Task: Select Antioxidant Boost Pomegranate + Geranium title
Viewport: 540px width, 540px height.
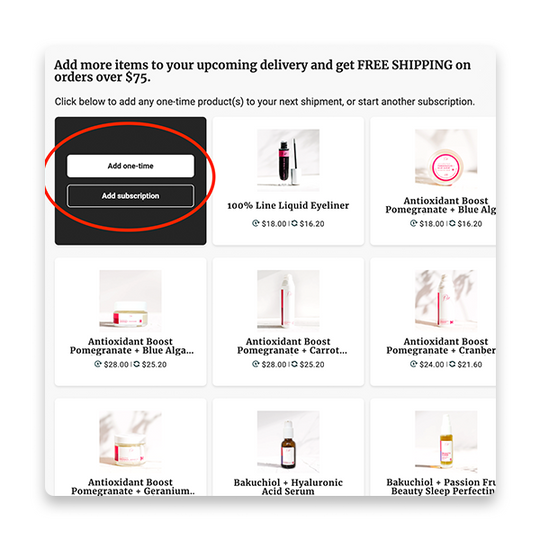Action: pos(133,487)
